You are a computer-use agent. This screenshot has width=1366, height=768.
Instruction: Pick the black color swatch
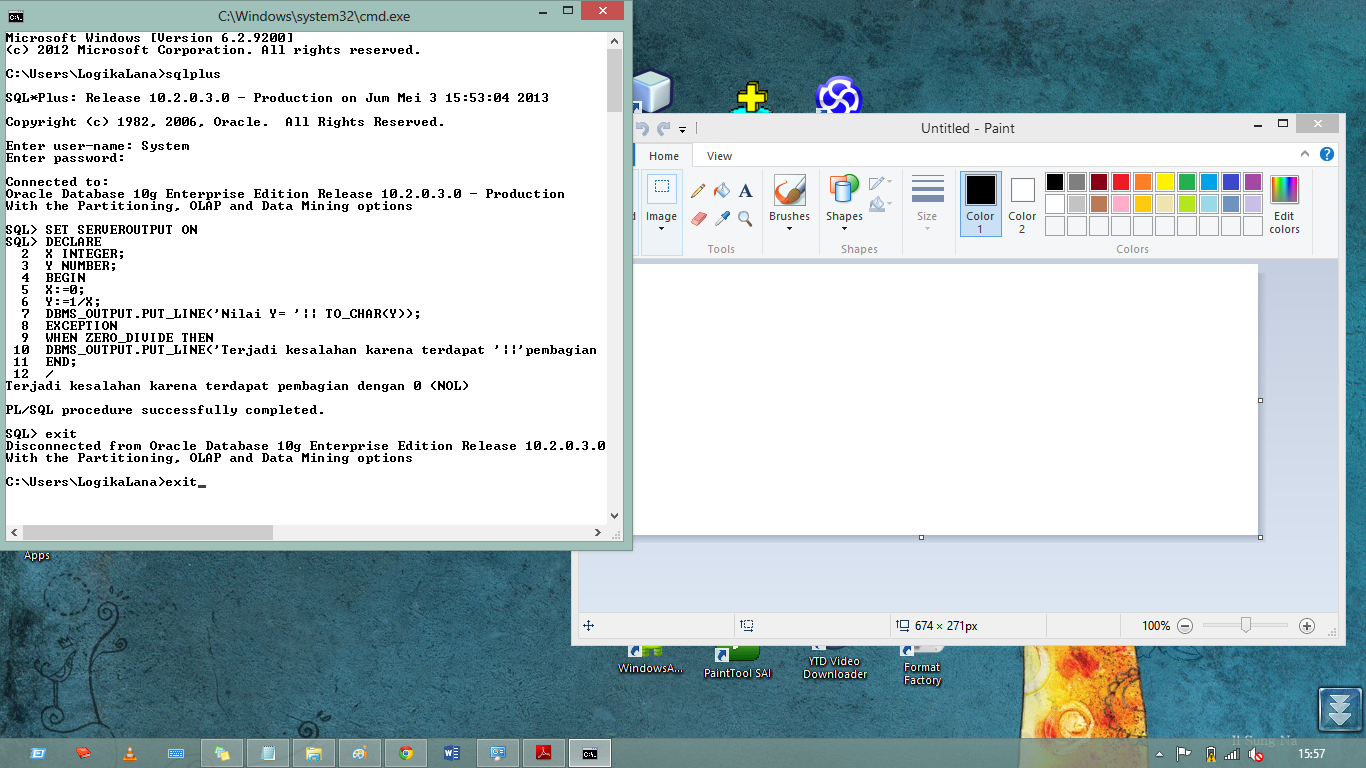click(x=1055, y=182)
